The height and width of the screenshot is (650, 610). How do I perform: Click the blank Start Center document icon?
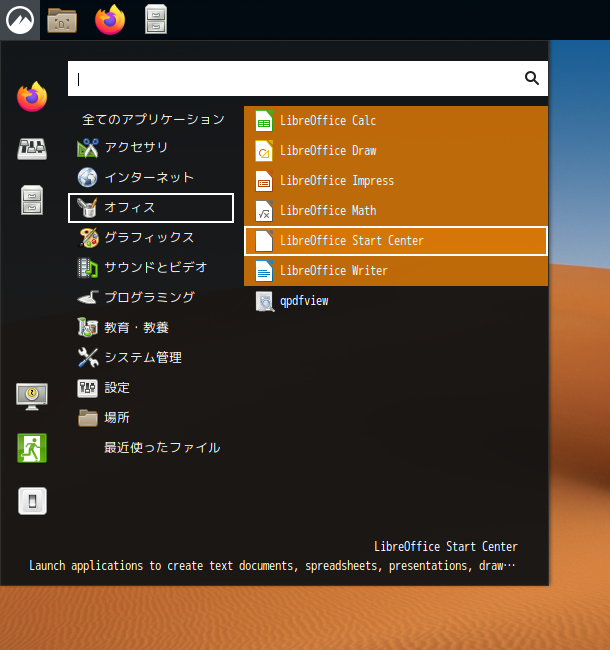coord(264,241)
